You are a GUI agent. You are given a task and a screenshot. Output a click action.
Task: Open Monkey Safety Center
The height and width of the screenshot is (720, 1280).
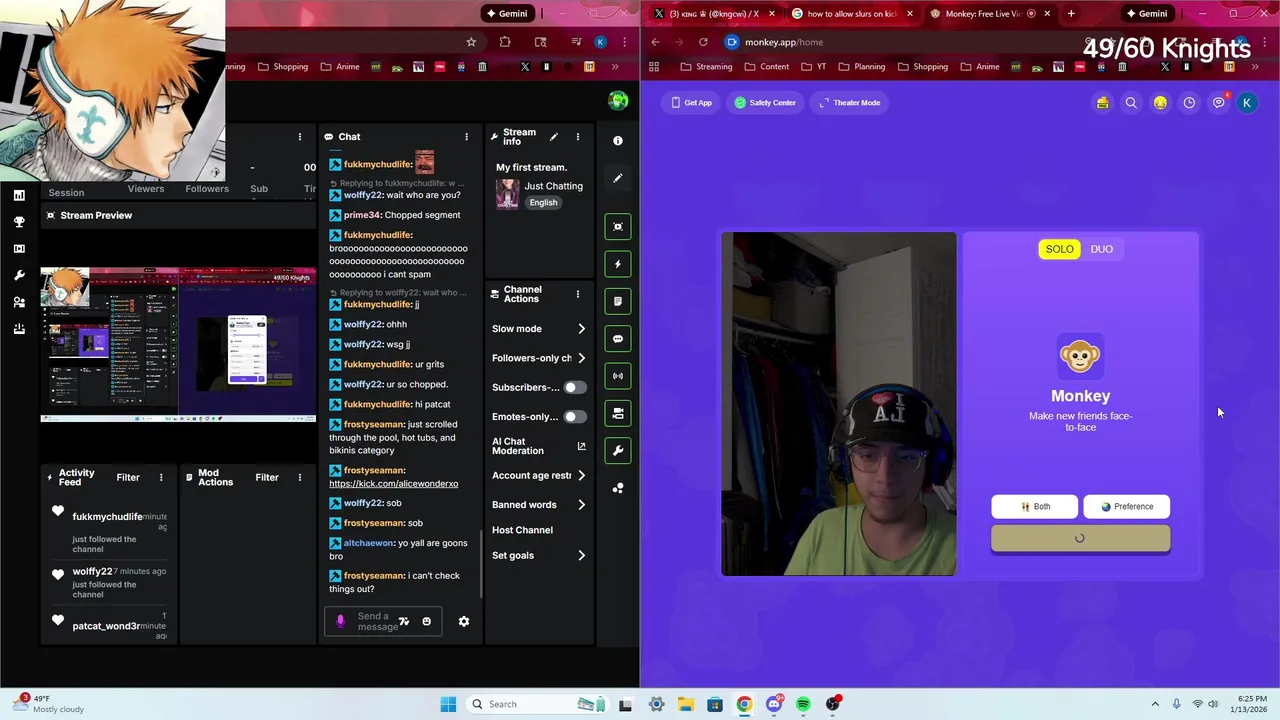coord(765,103)
